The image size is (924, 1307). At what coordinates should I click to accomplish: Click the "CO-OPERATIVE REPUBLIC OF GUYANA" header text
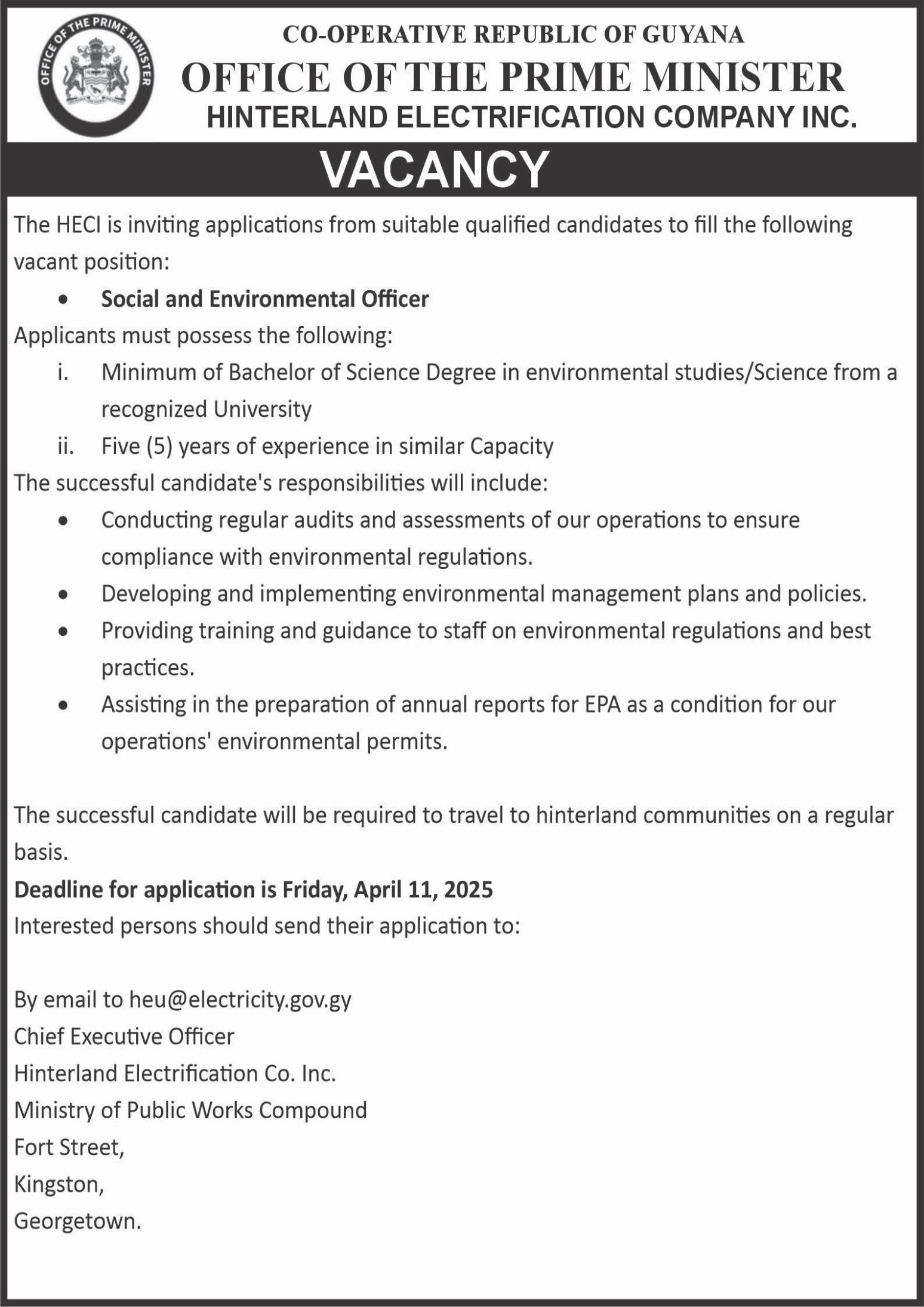[x=513, y=35]
